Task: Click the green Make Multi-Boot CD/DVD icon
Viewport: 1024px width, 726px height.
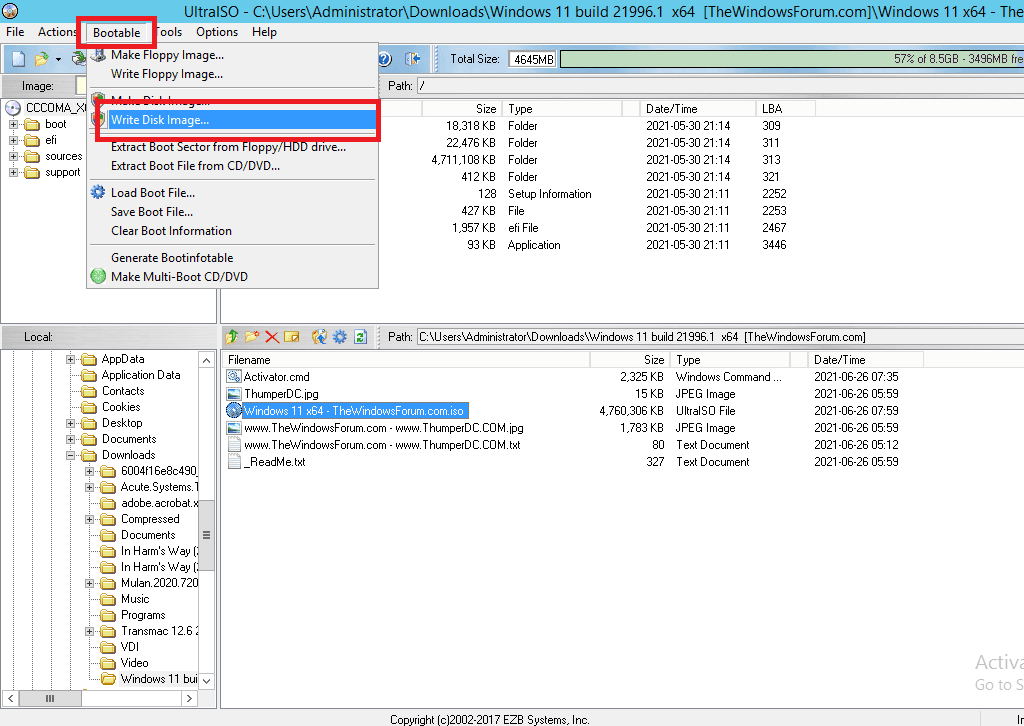Action: click(98, 277)
